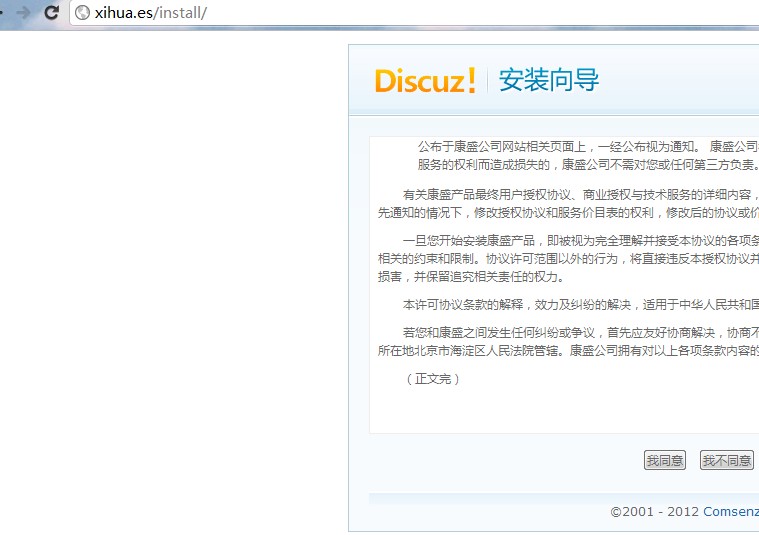The width and height of the screenshot is (759, 535).
Task: Click line starting 本许可协议条款的解释
Action: tap(580, 305)
